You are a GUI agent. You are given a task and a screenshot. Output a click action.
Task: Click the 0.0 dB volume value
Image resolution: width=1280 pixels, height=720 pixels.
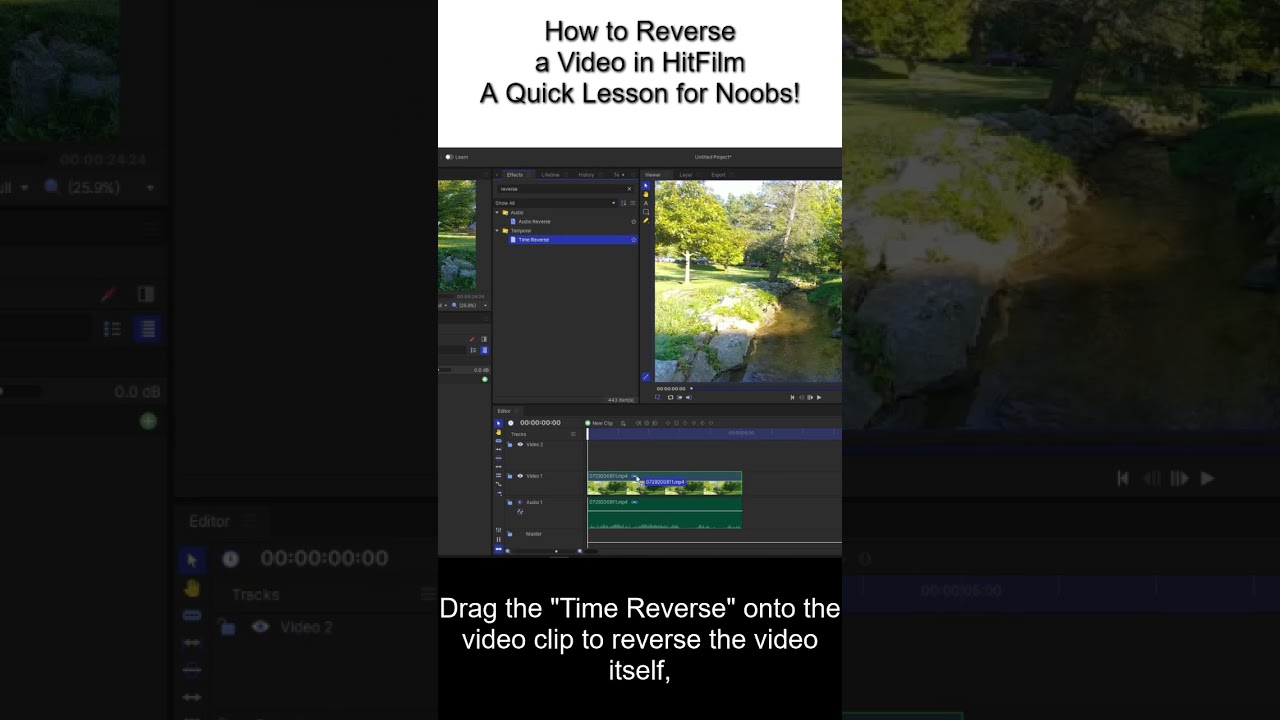point(481,370)
